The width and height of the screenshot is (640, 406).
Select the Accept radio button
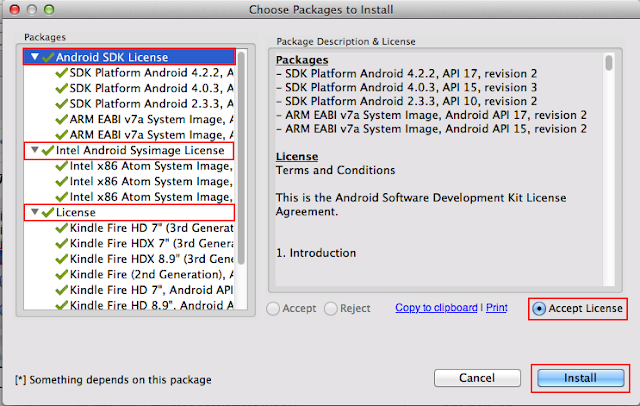273,309
